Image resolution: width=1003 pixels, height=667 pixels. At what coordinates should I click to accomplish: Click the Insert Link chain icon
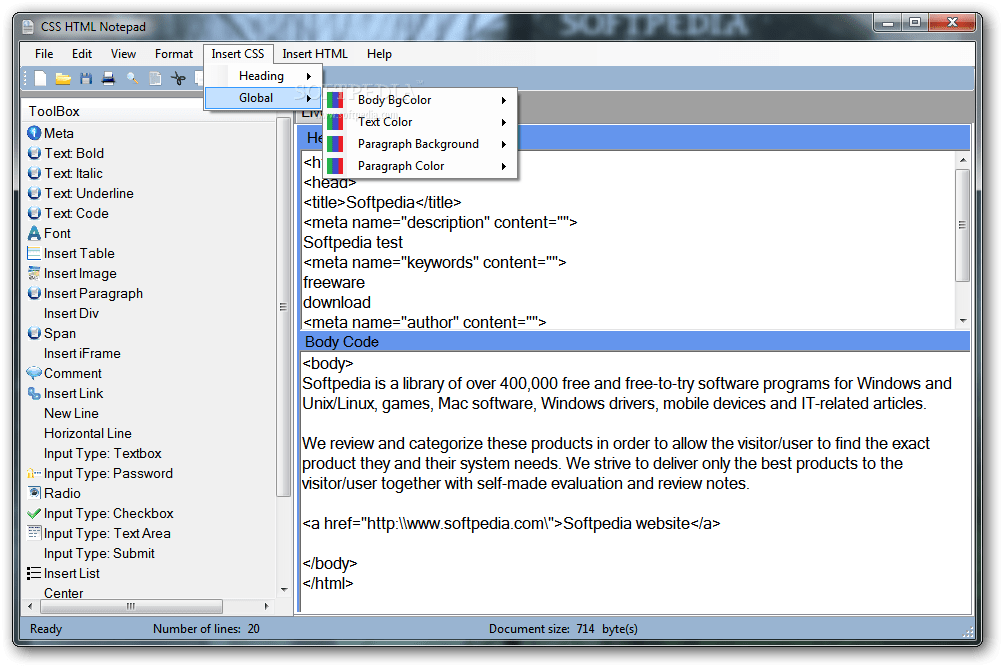pyautogui.click(x=35, y=393)
